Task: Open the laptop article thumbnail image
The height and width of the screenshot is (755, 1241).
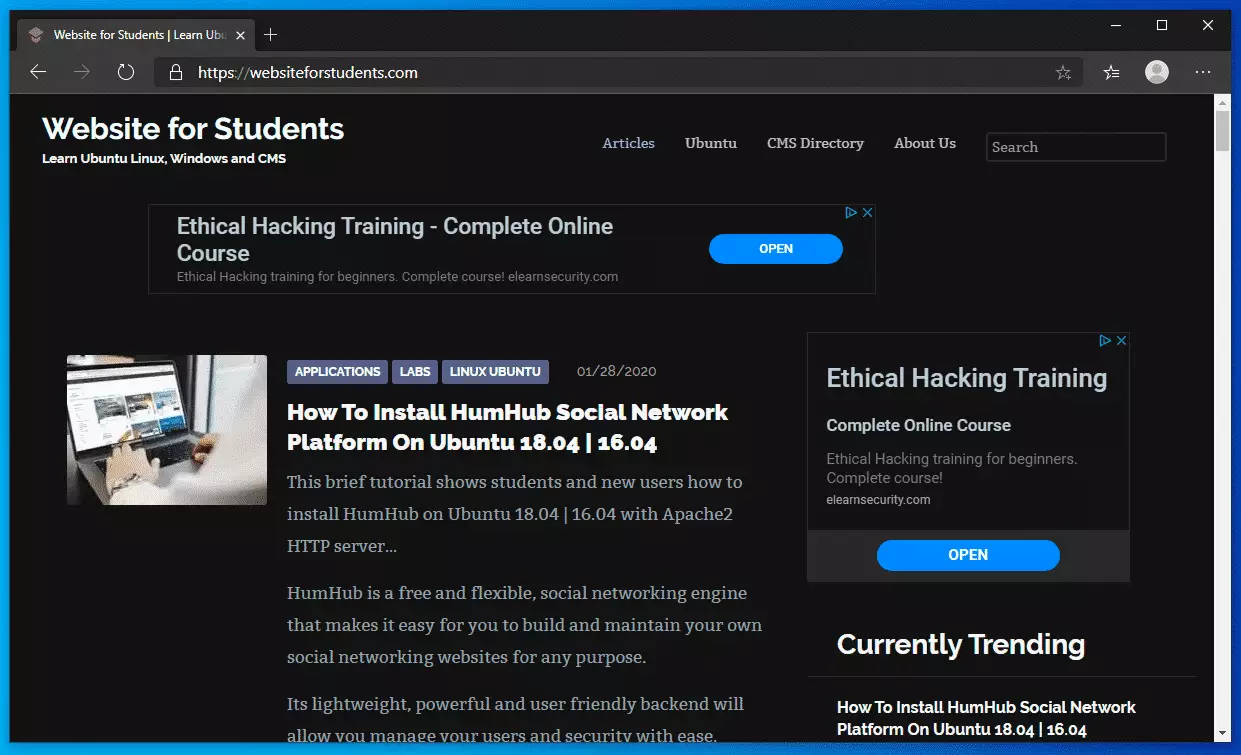Action: click(167, 430)
